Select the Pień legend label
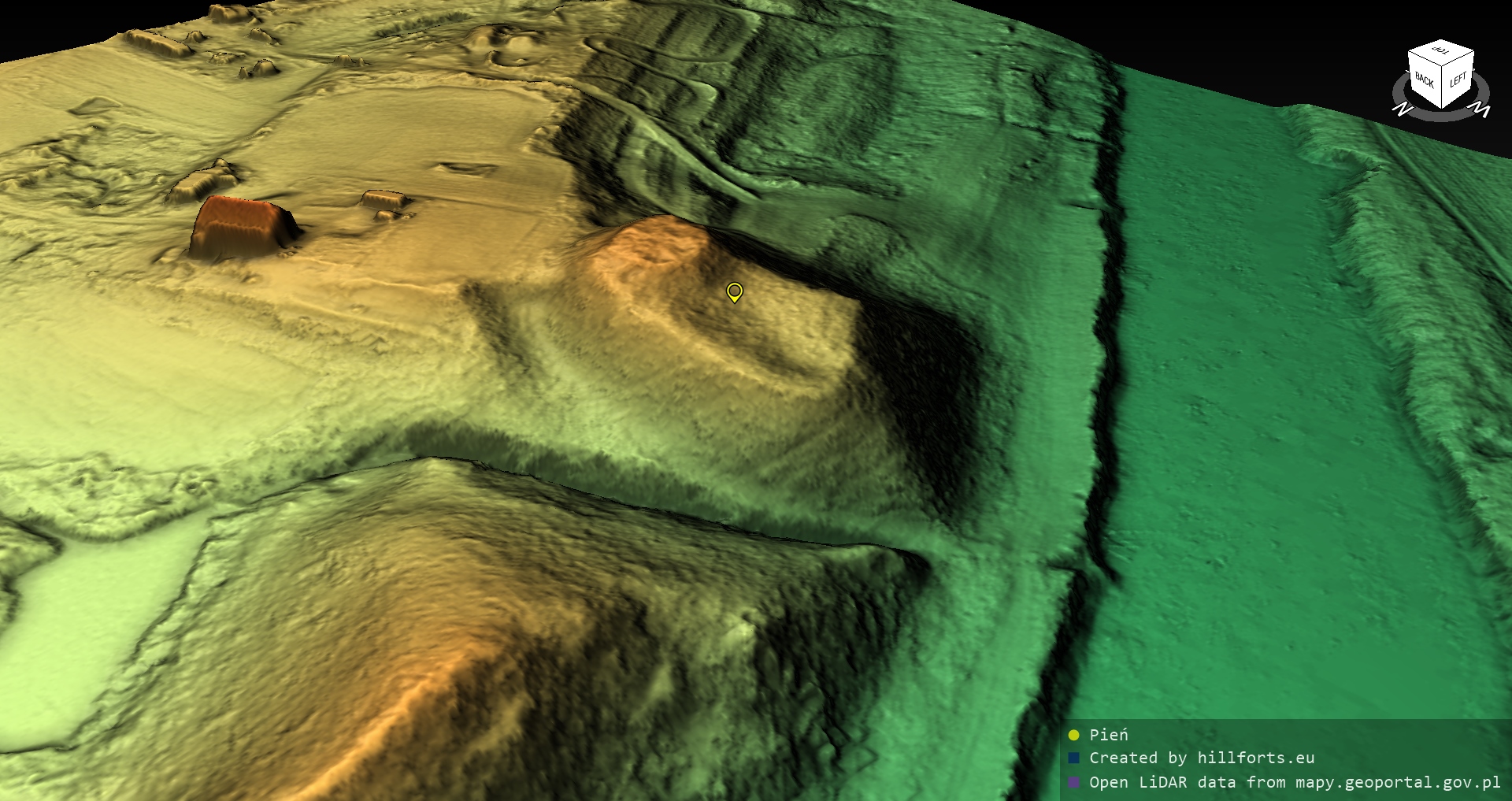Viewport: 1512px width, 801px height. (1109, 735)
